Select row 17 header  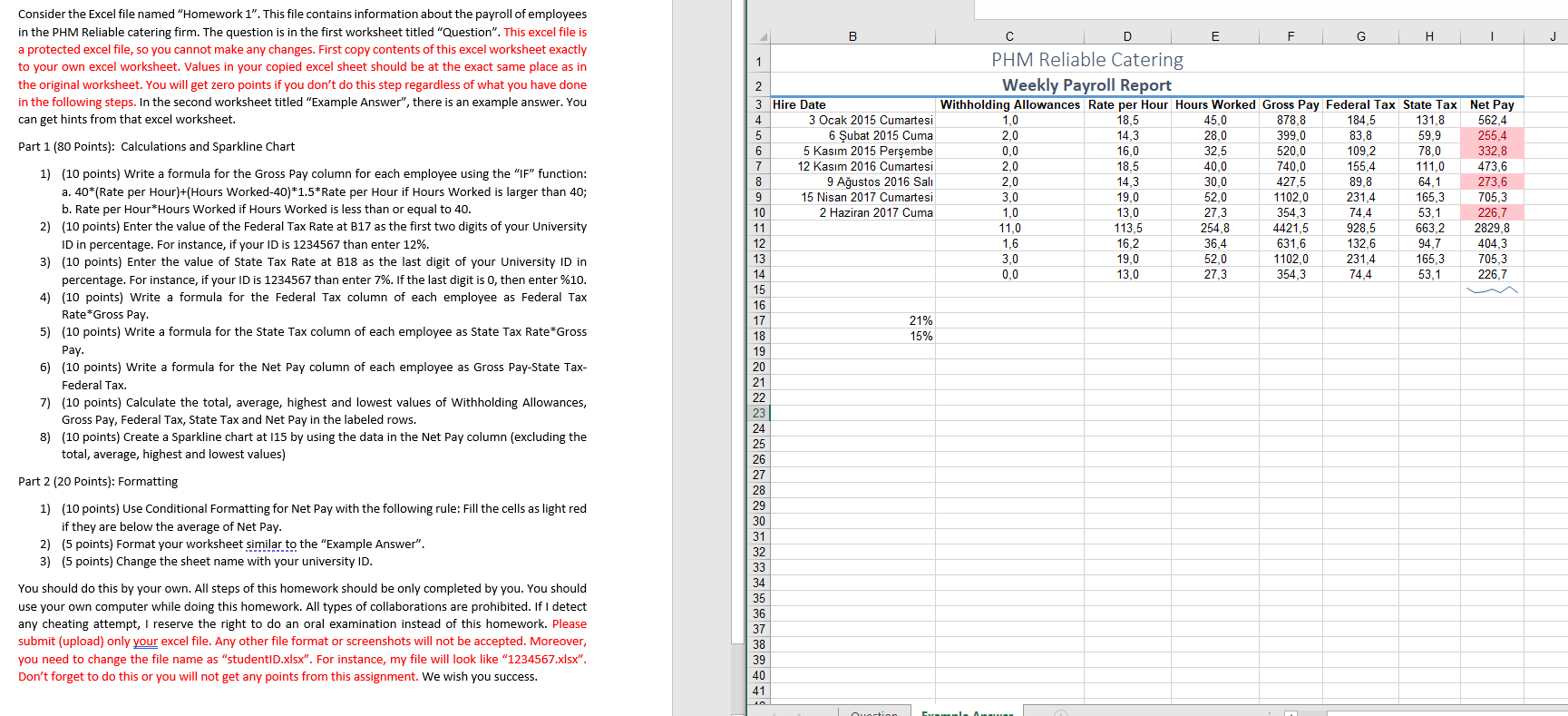click(x=759, y=320)
